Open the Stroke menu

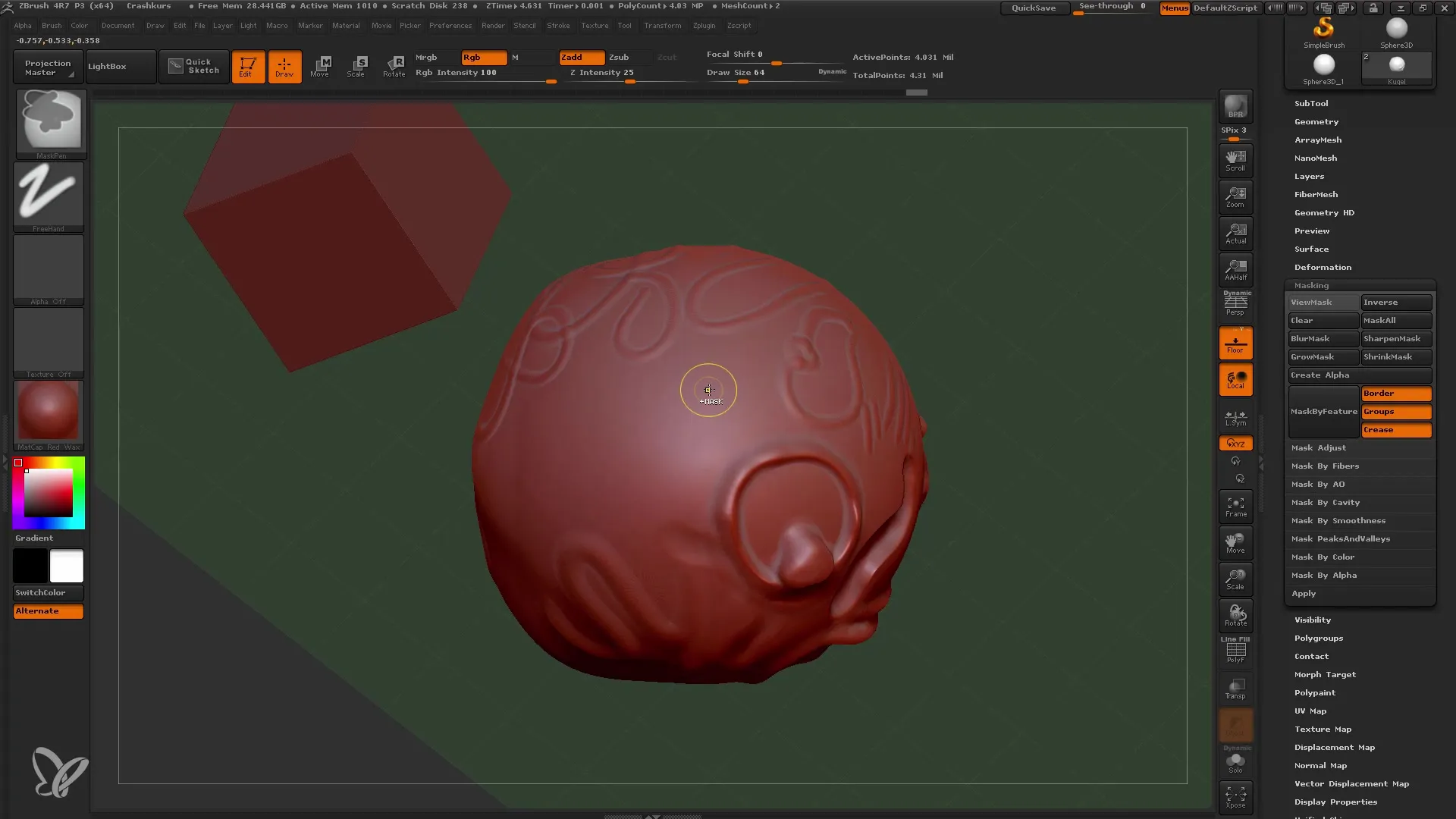(560, 25)
